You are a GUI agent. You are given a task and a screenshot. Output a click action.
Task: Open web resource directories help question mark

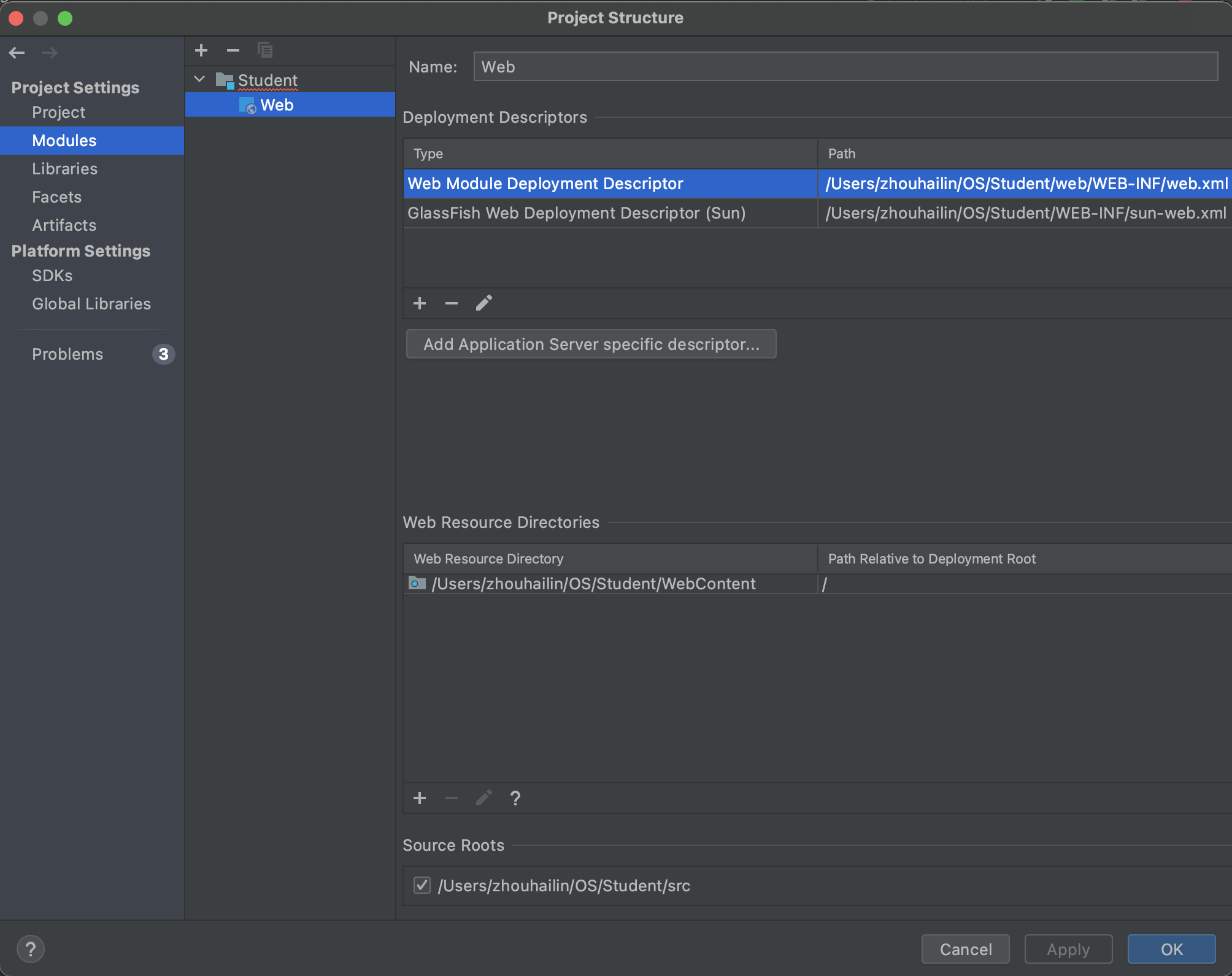[x=515, y=798]
